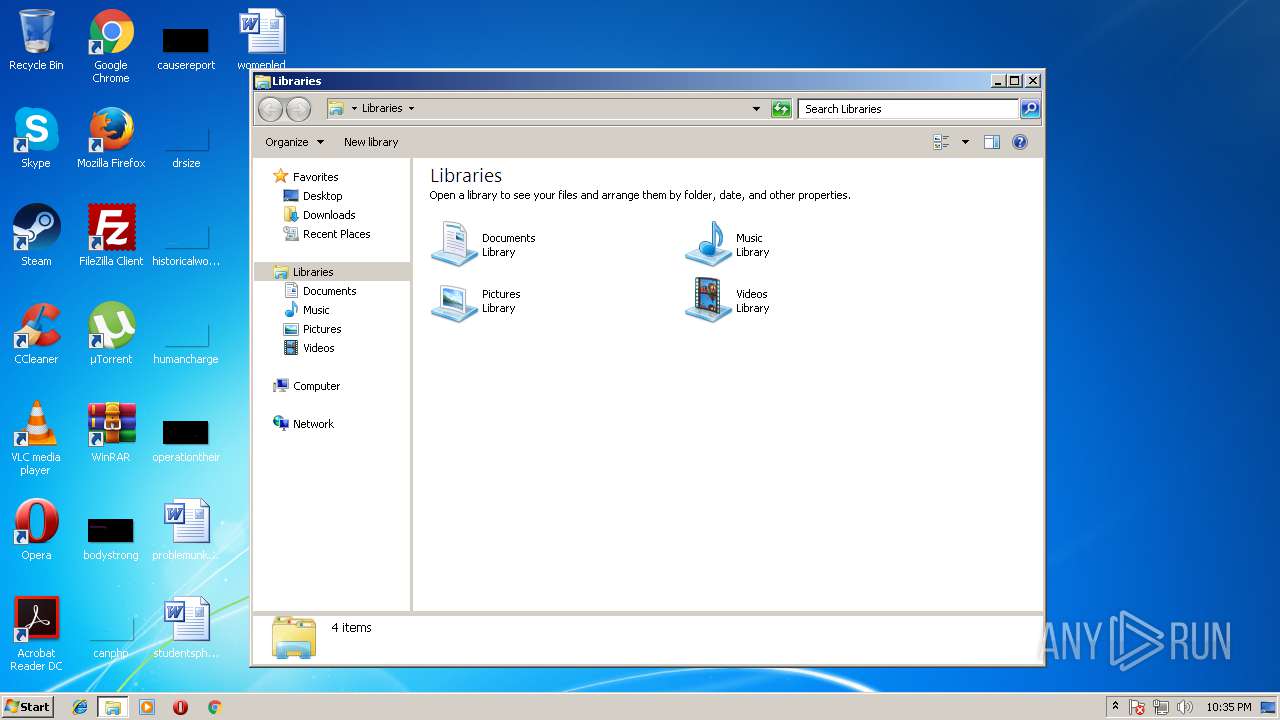1280x720 pixels.
Task: Open Internet Explorer from the taskbar
Action: [x=80, y=707]
